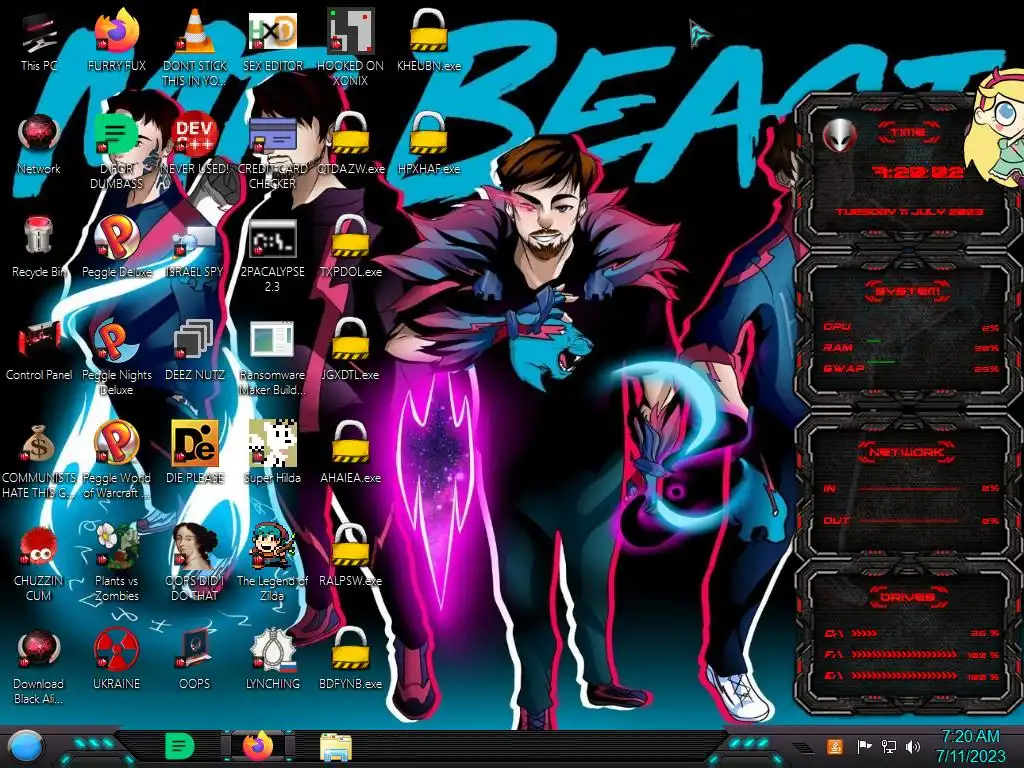Open the This PC desktop icon

click(x=39, y=40)
